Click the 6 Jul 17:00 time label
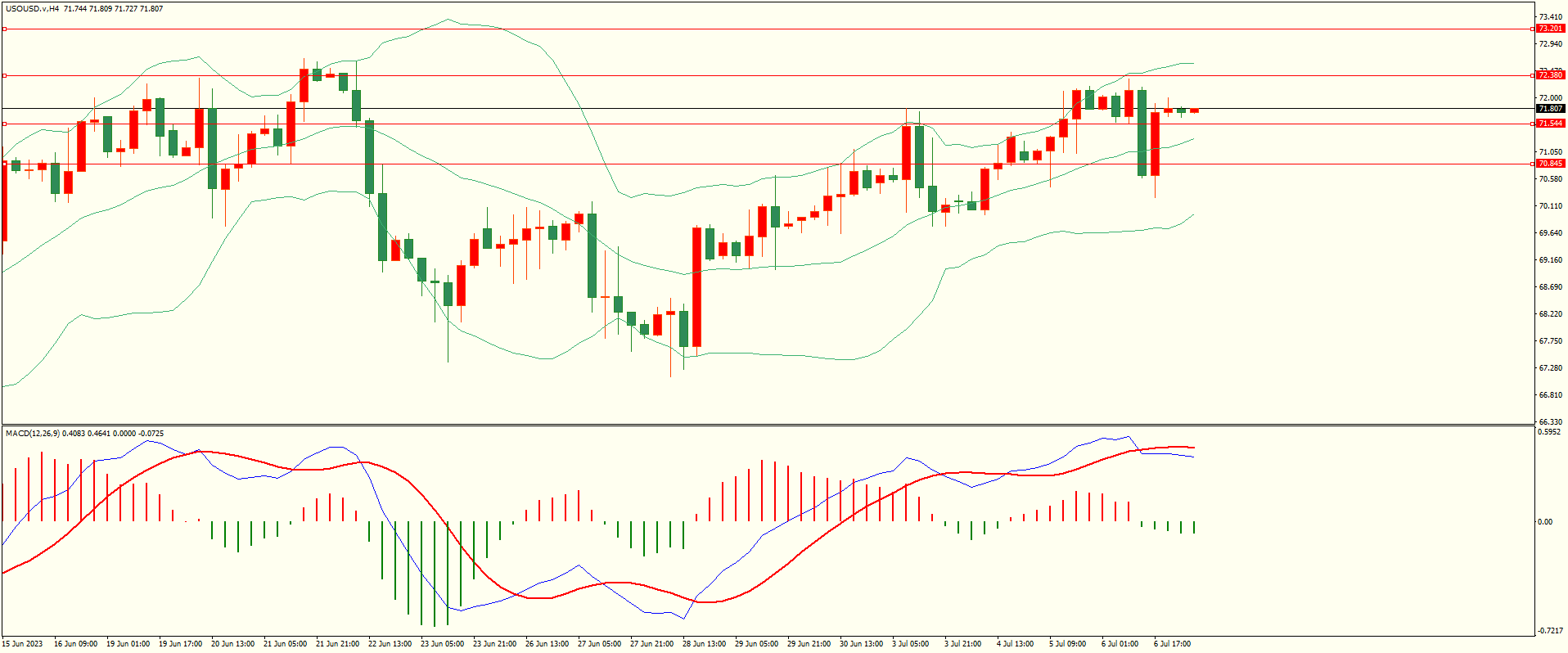 1173,644
